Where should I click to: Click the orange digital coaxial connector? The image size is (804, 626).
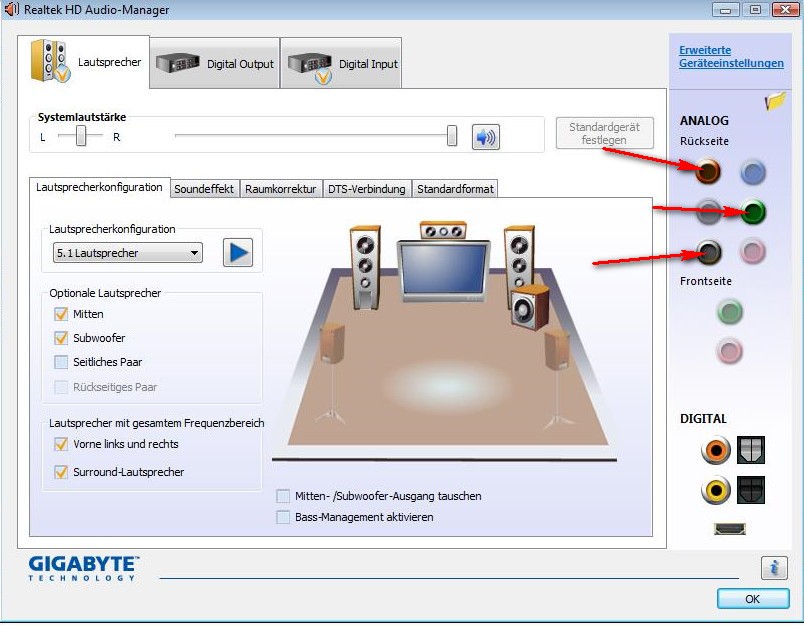[715, 450]
